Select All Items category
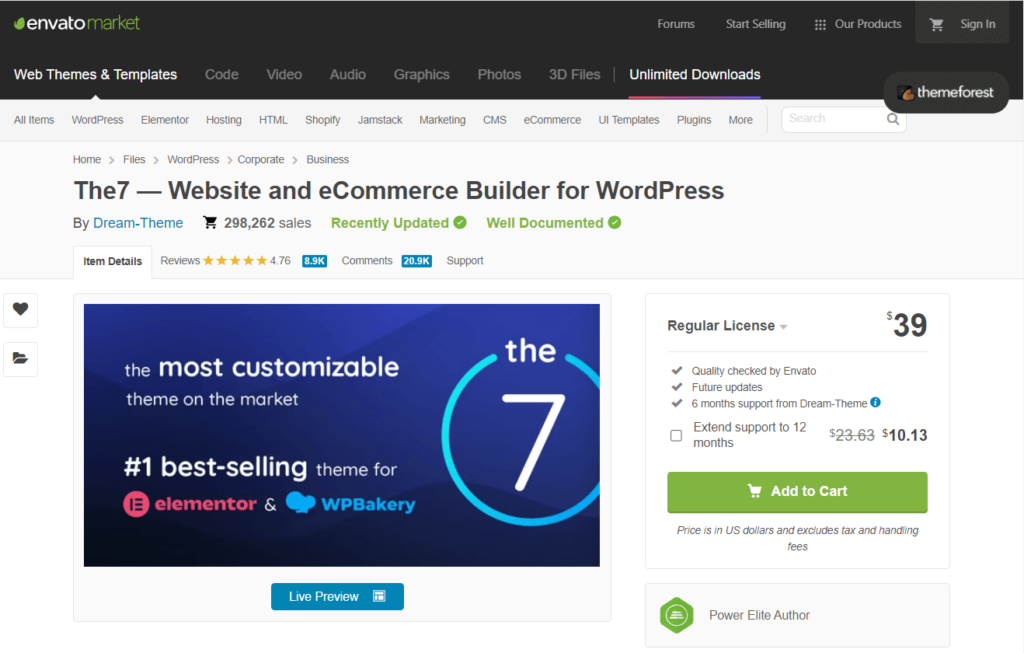The image size is (1024, 653). [x=34, y=120]
